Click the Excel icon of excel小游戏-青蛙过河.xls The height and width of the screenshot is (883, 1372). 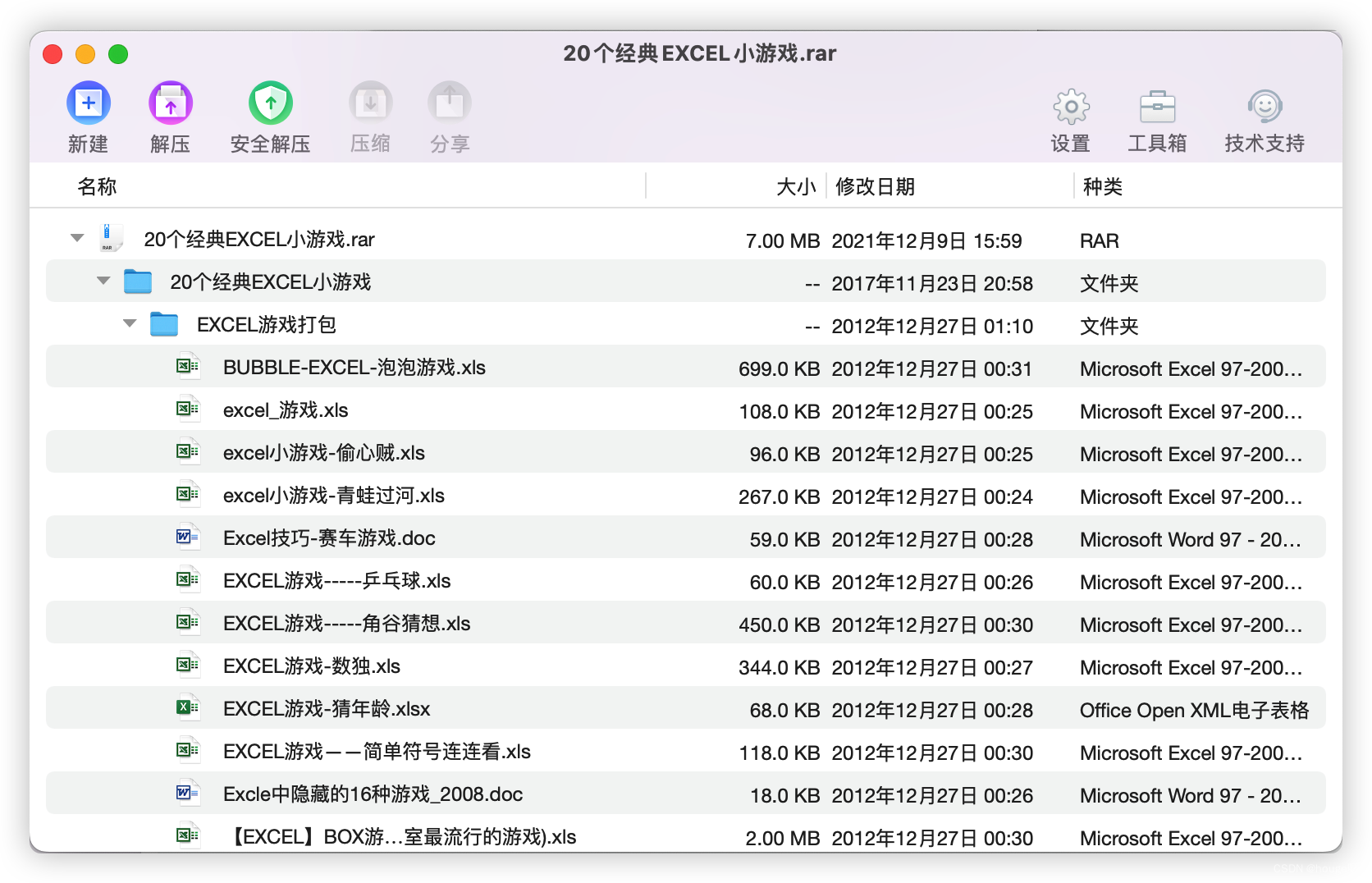click(188, 494)
